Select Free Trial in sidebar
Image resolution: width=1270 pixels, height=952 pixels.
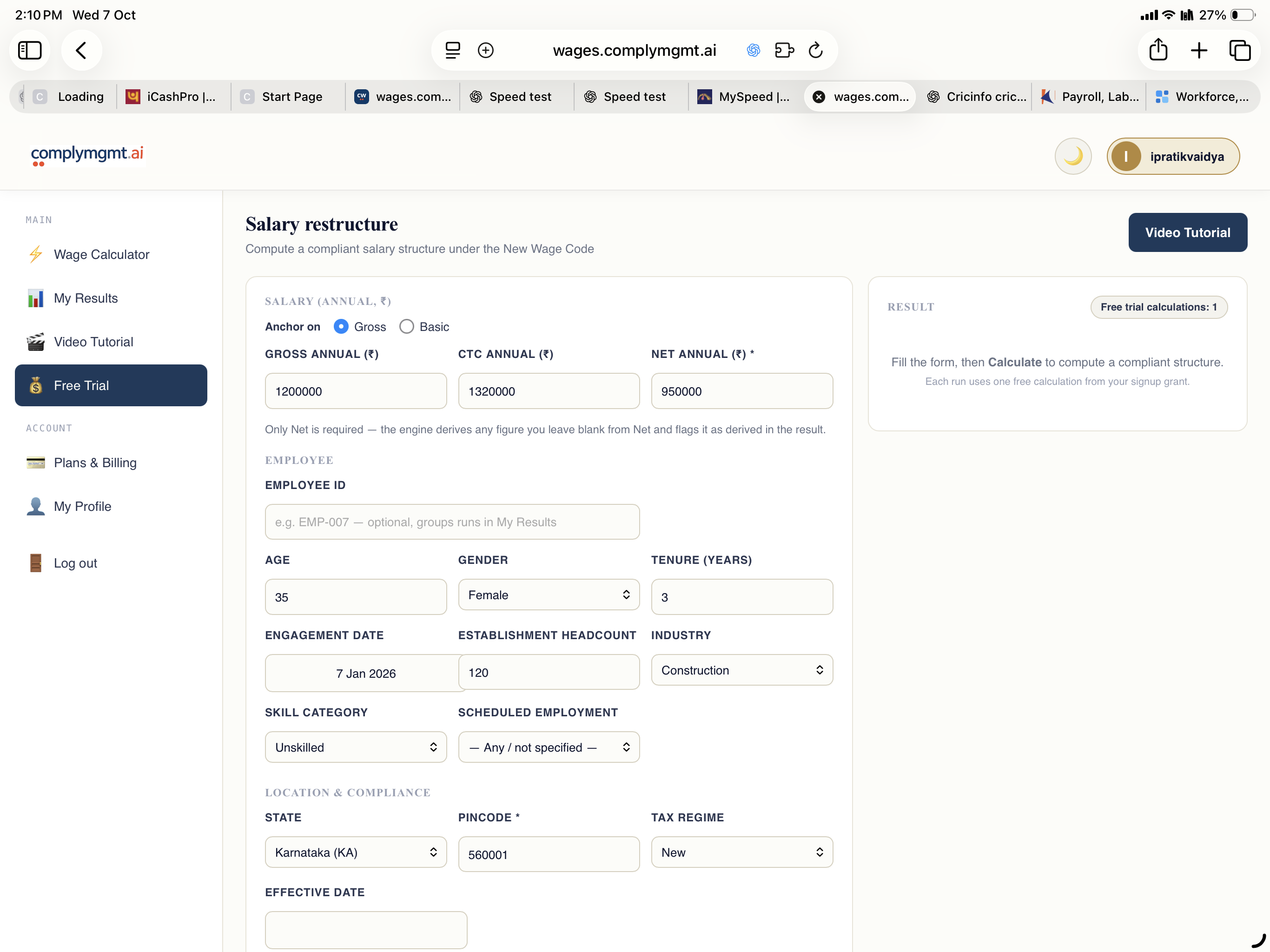(111, 385)
